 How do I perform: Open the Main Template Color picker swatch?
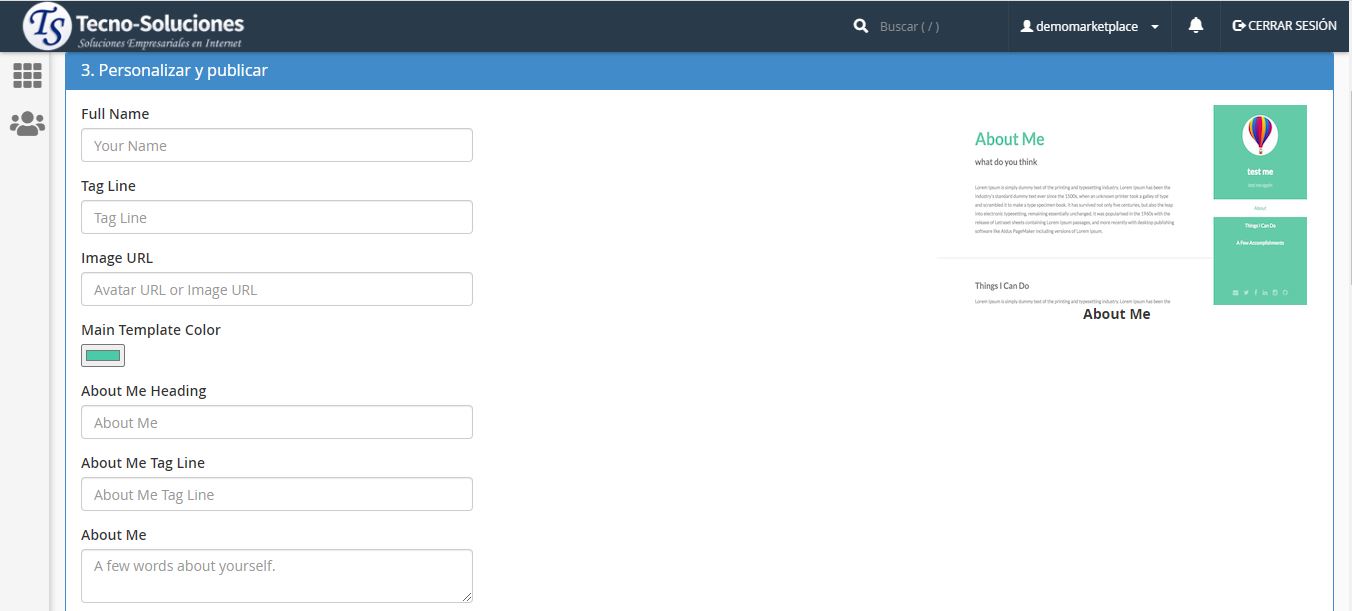click(103, 356)
